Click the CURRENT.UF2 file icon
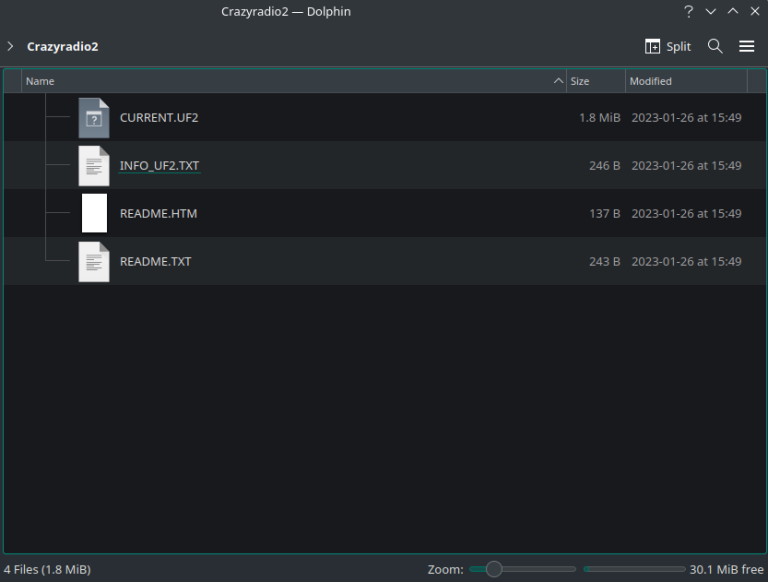 (x=94, y=118)
